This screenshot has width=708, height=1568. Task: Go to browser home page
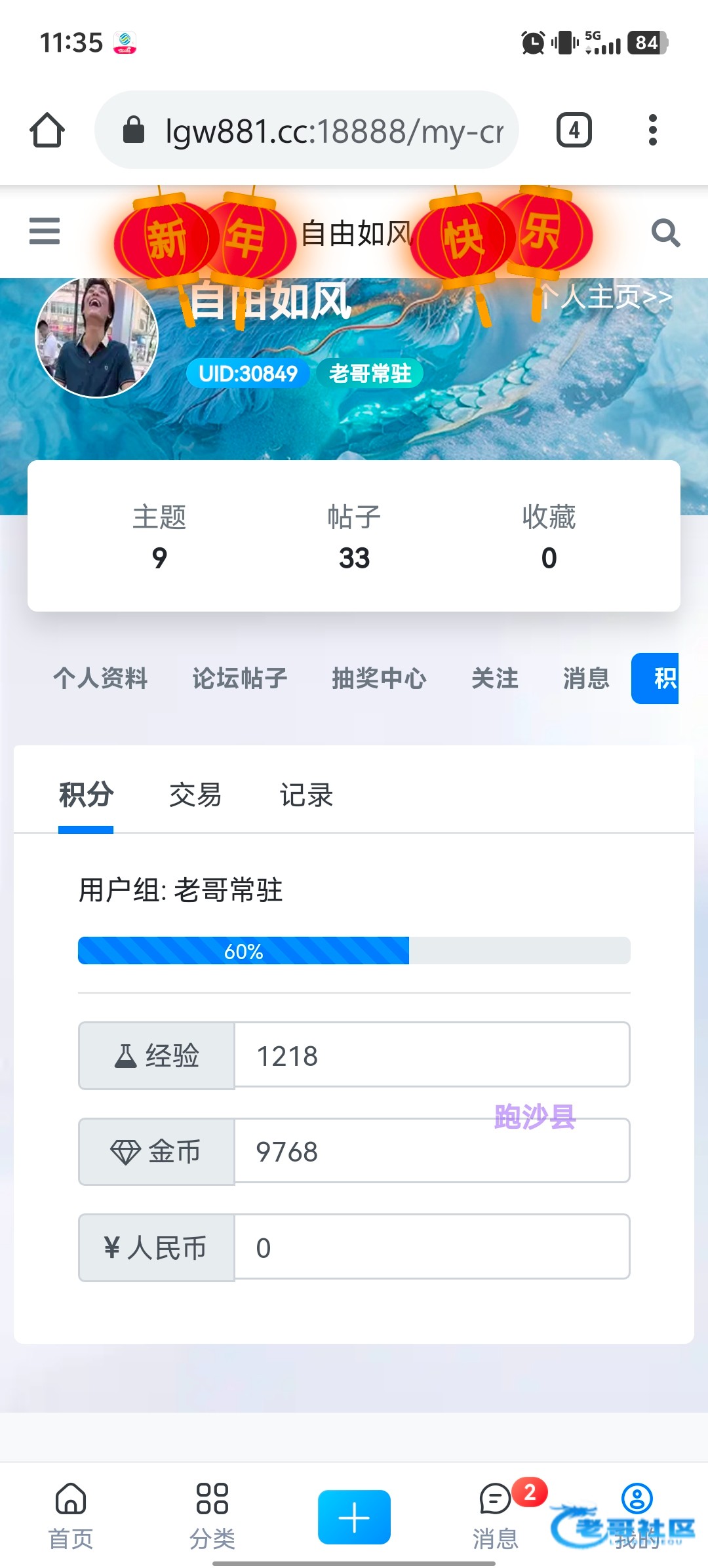[47, 130]
